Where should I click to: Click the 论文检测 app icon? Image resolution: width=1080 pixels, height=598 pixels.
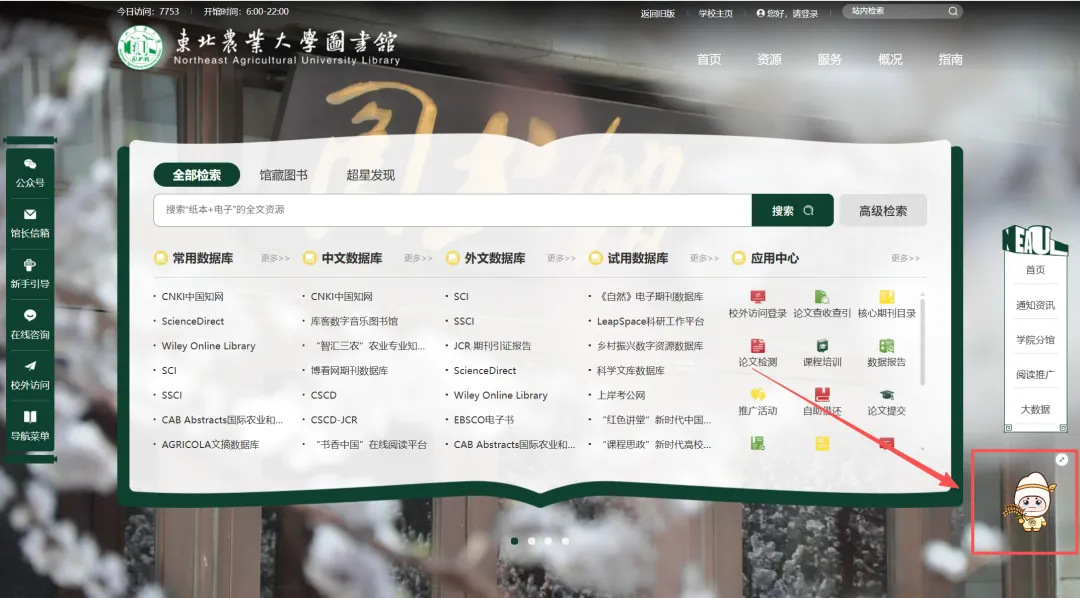click(758, 346)
